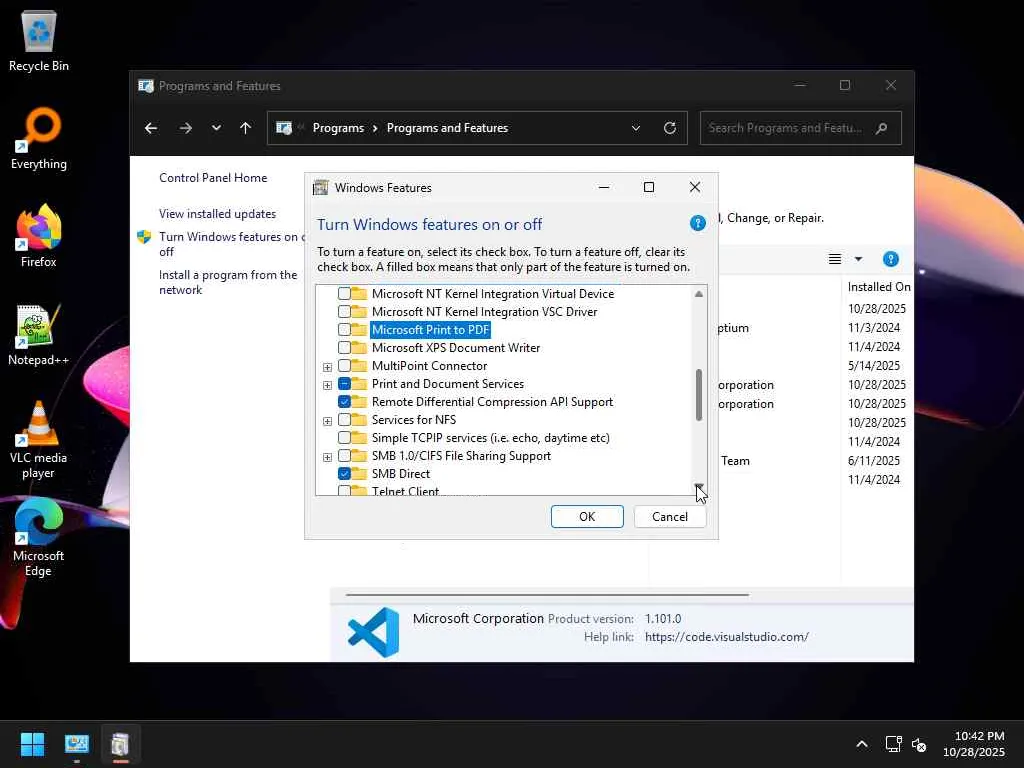Refresh the Programs and Features view
The width and height of the screenshot is (1024, 768).
pyautogui.click(x=670, y=128)
